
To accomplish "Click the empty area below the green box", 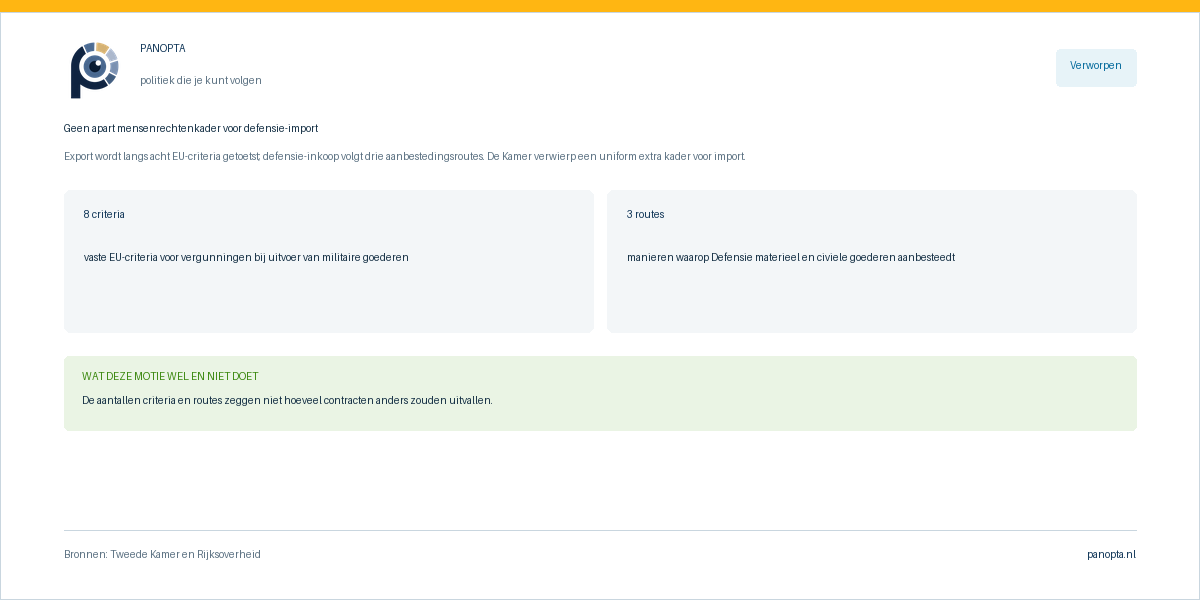I will pos(600,480).
